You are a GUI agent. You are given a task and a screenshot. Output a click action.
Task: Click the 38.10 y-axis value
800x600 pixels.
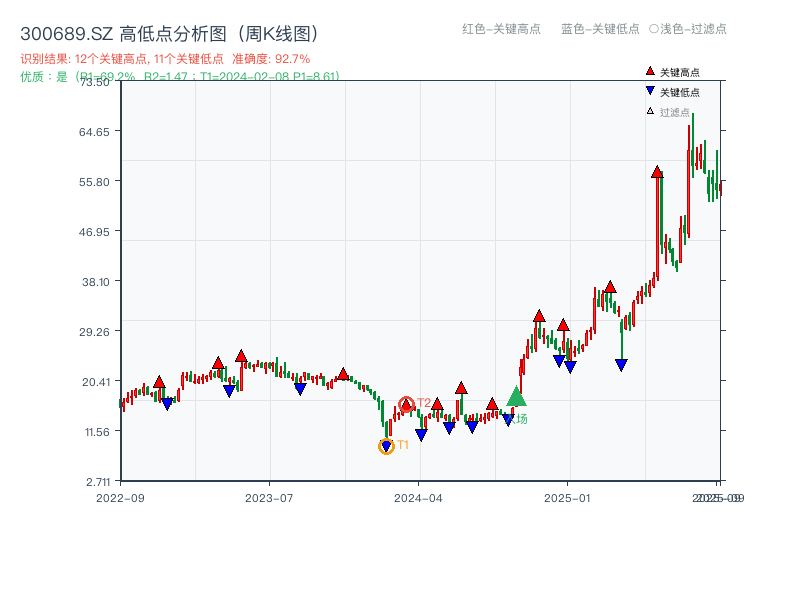(x=95, y=282)
